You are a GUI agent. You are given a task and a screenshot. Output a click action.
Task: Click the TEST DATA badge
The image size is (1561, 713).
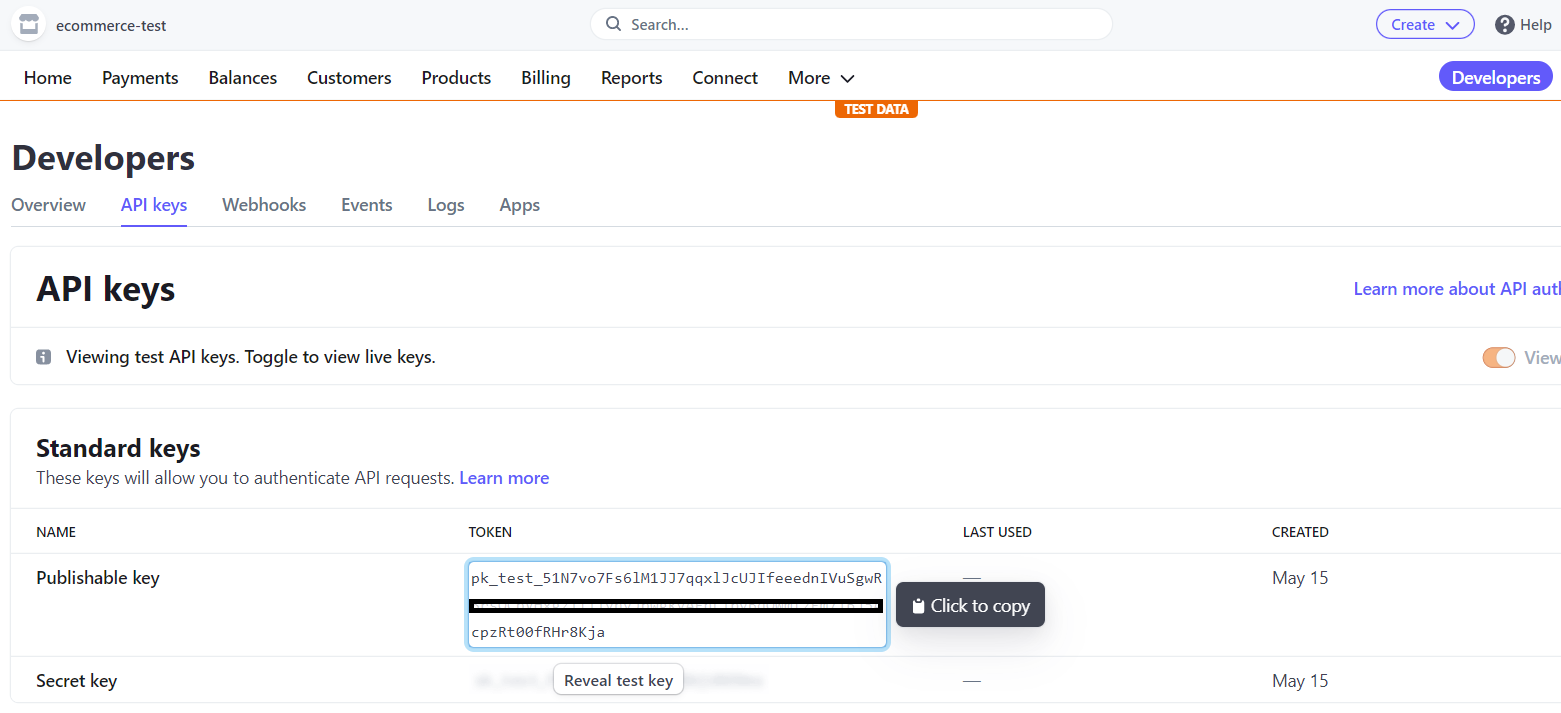[876, 109]
